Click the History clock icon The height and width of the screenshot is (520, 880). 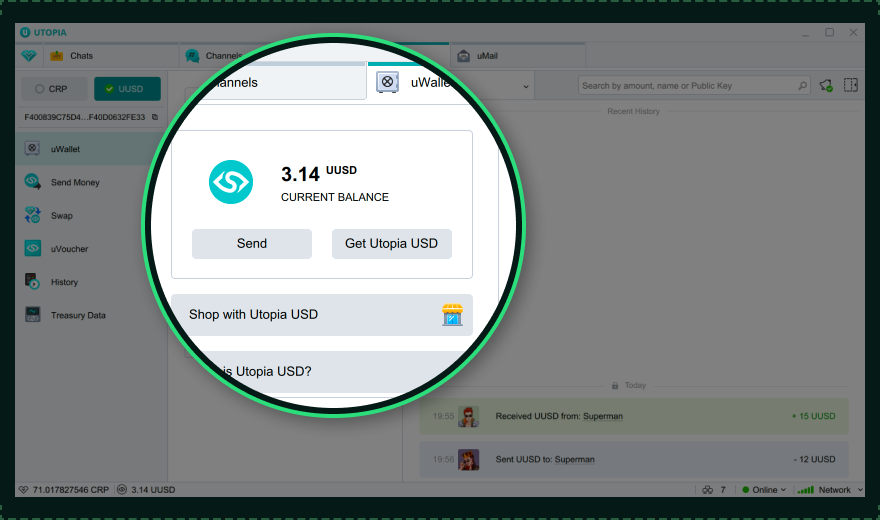[33, 281]
